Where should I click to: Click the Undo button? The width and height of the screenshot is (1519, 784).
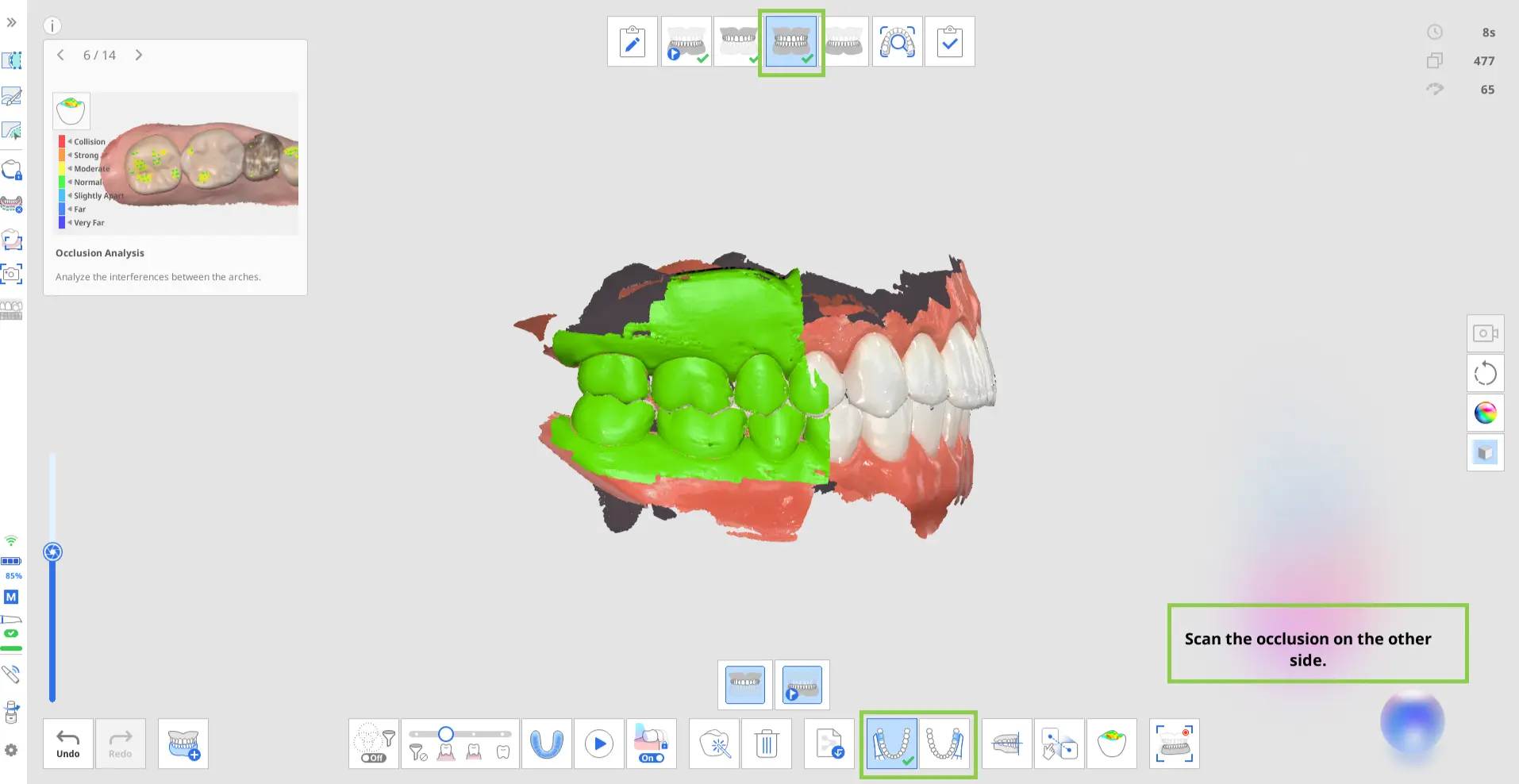coord(68,744)
